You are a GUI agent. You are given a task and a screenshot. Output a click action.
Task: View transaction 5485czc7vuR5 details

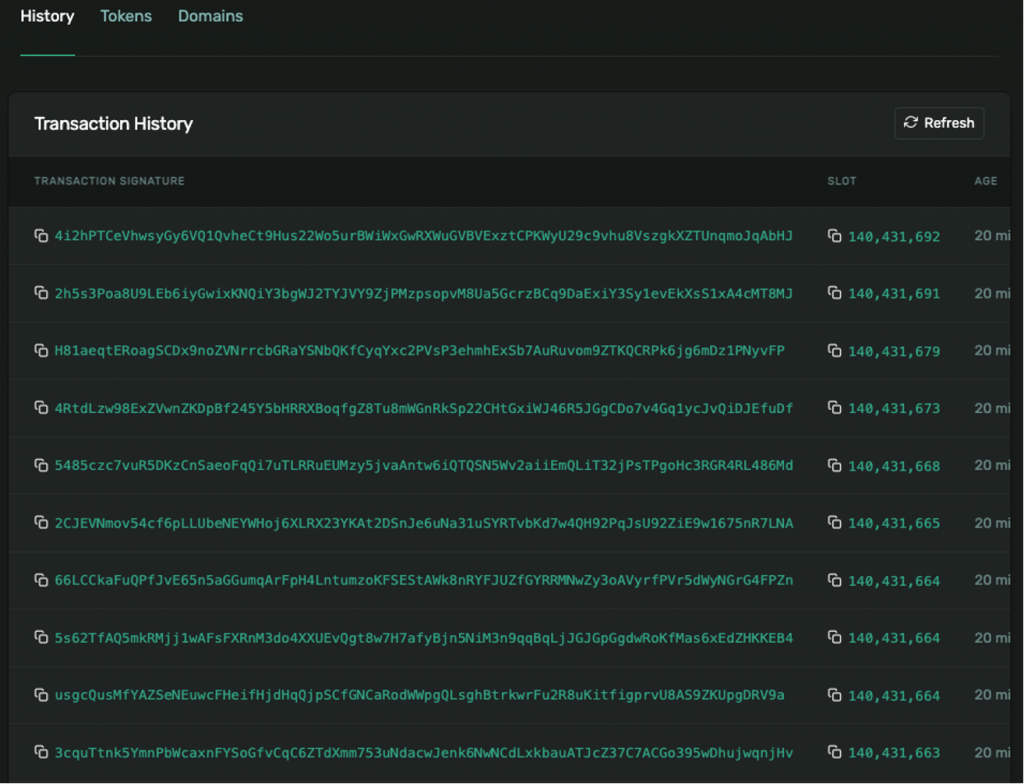423,465
